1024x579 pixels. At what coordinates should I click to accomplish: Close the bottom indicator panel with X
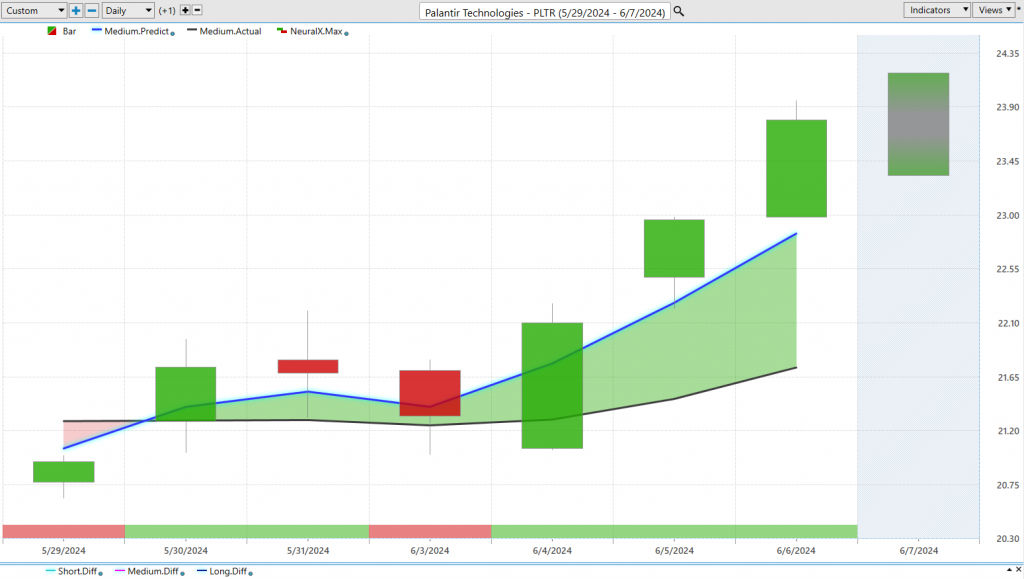[x=1018, y=570]
